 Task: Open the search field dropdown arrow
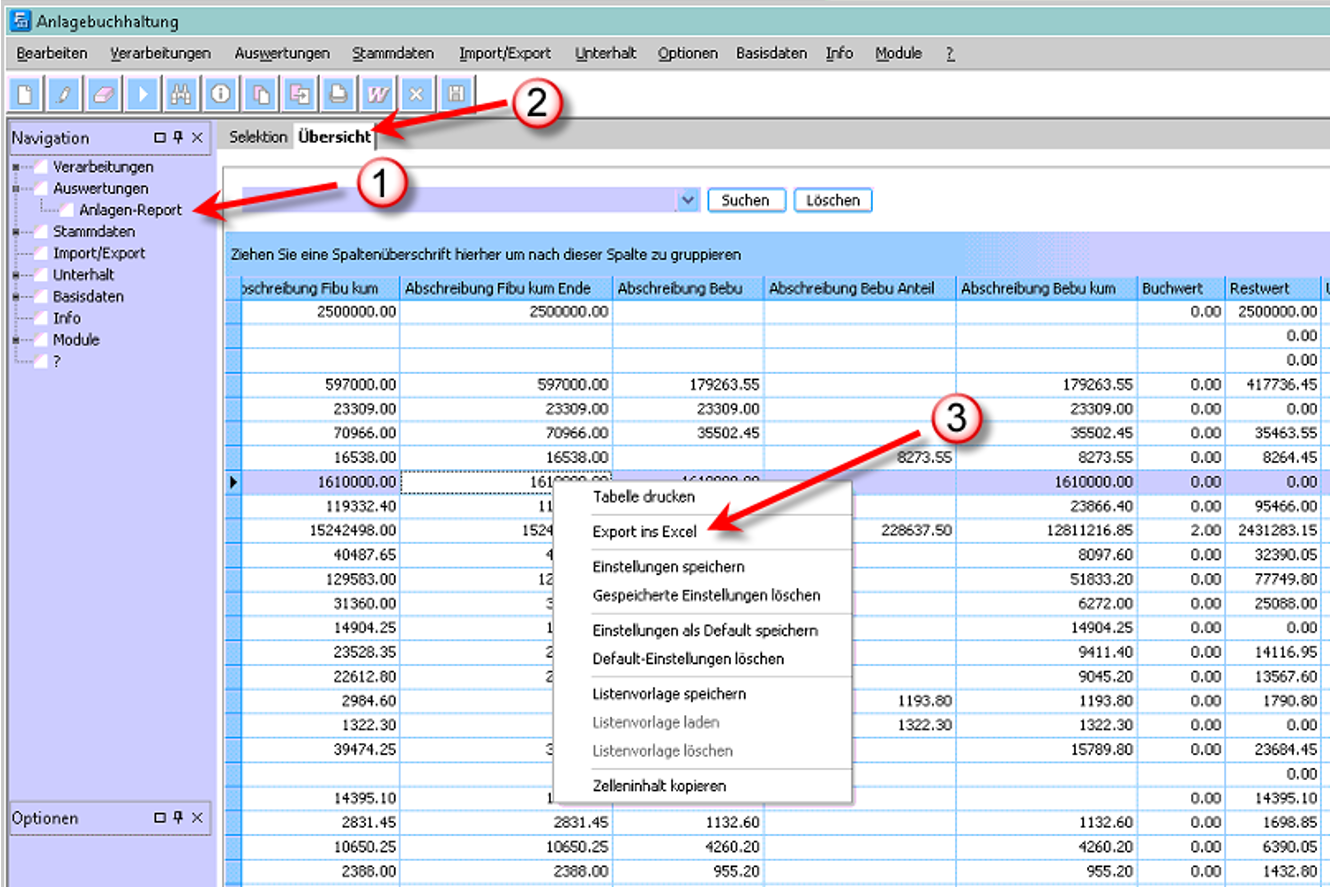[x=687, y=200]
